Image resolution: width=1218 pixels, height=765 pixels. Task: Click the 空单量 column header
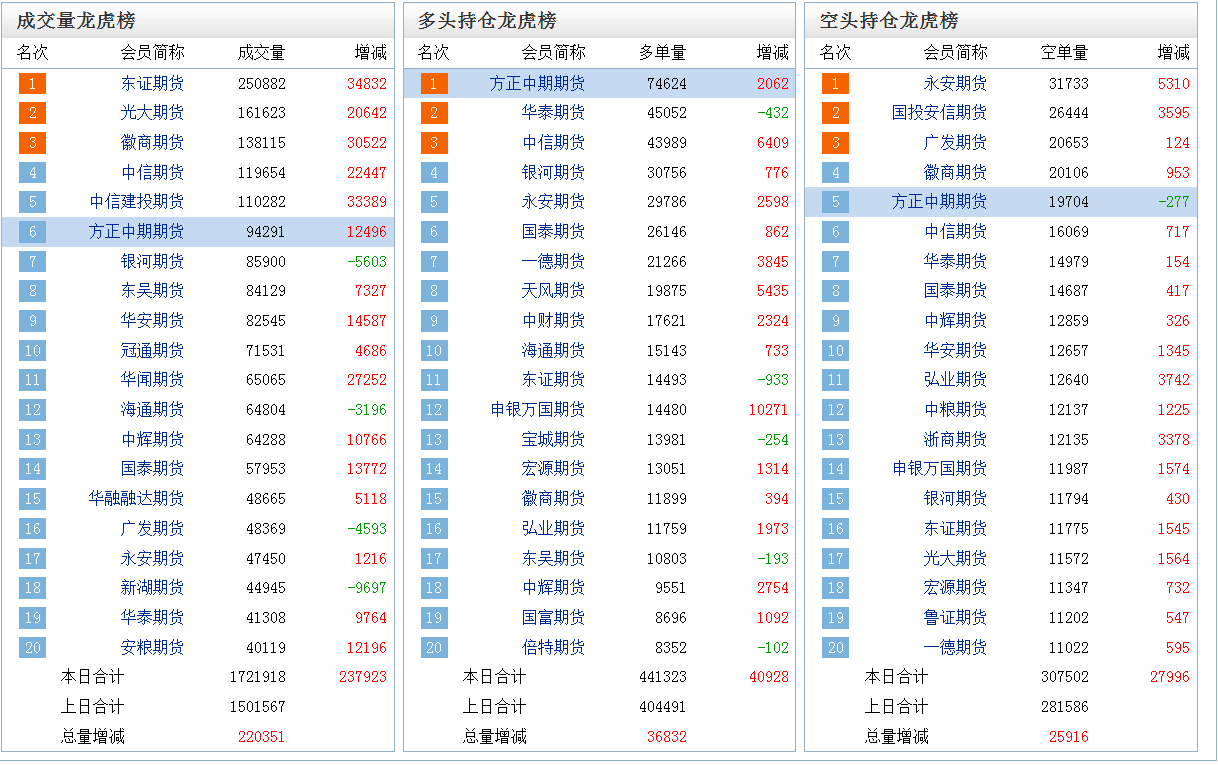pyautogui.click(x=1065, y=53)
